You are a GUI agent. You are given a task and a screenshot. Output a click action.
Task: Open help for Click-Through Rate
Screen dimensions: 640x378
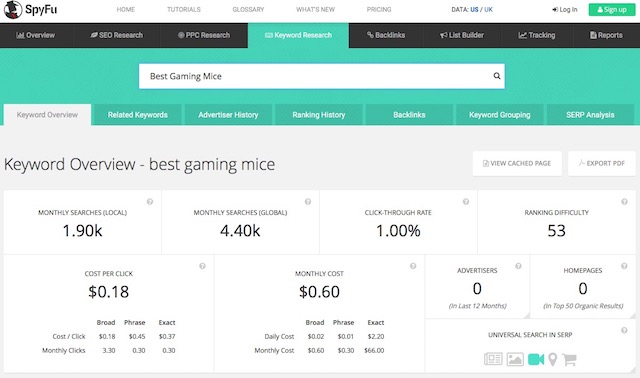466,202
